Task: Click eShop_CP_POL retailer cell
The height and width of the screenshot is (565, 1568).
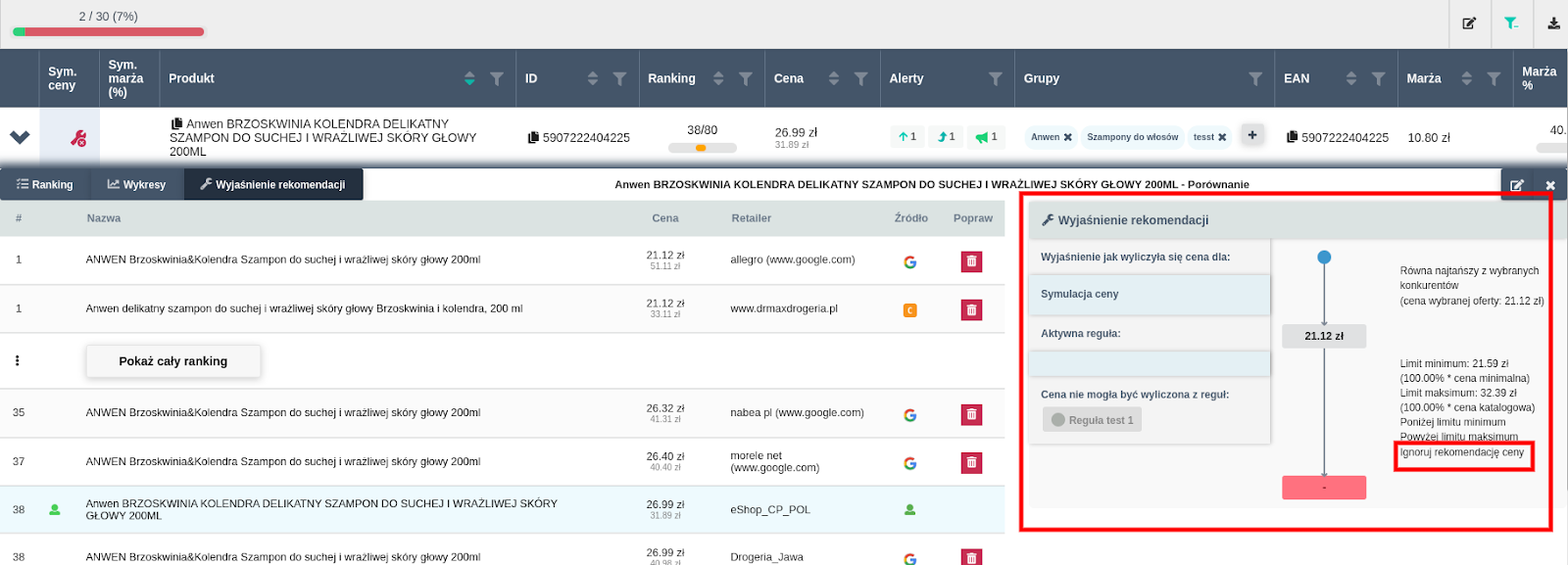Action: pos(770,509)
